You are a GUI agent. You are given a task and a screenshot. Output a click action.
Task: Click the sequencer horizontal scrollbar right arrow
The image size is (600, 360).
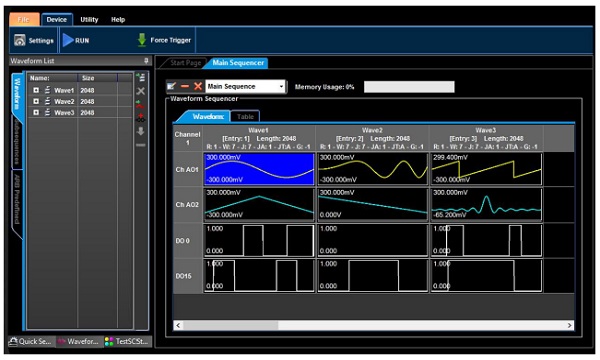[x=569, y=325]
